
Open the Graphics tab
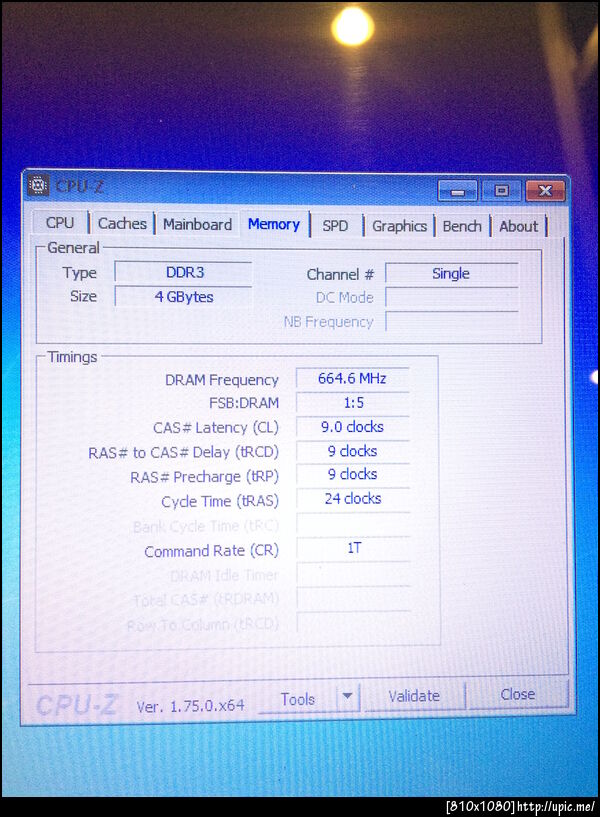tap(399, 226)
